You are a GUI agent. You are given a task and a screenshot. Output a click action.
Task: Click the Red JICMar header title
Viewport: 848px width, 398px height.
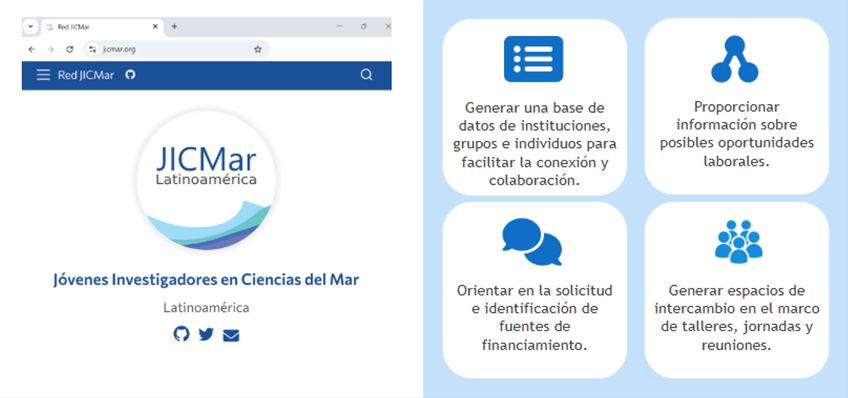[86, 75]
